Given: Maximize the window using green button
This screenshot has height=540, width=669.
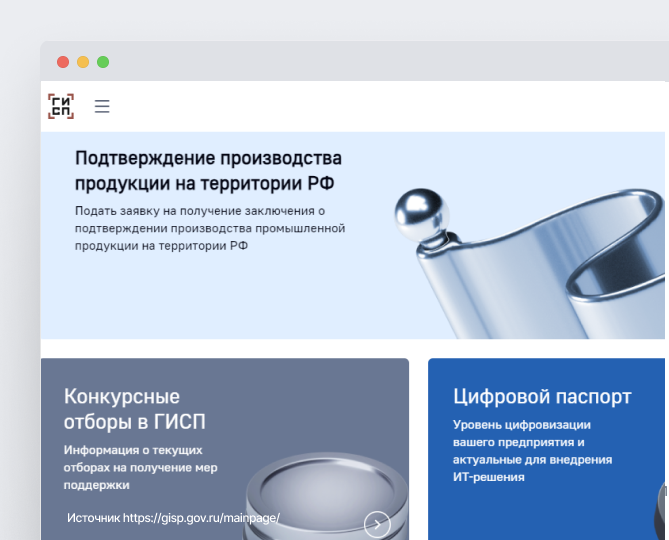Looking at the screenshot, I should coord(103,62).
